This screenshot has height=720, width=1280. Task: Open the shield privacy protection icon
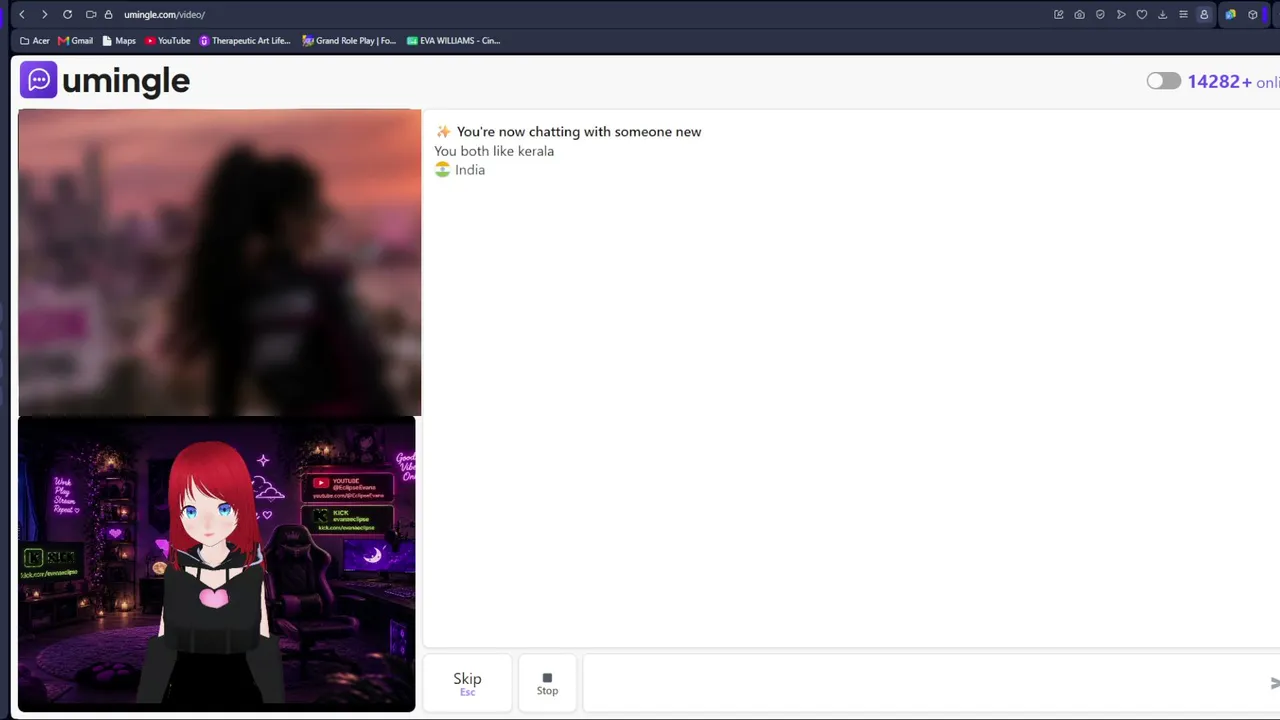coord(1100,14)
